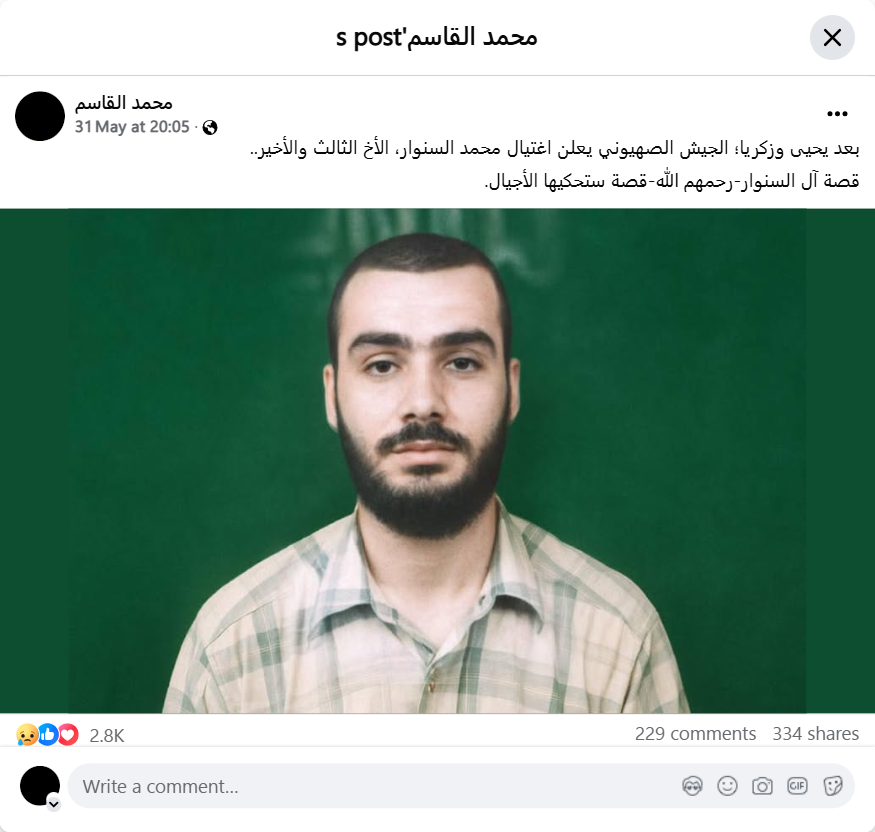Viewport: 875px width, 832px height.
Task: Open the post author's name link
Action: click(x=124, y=103)
